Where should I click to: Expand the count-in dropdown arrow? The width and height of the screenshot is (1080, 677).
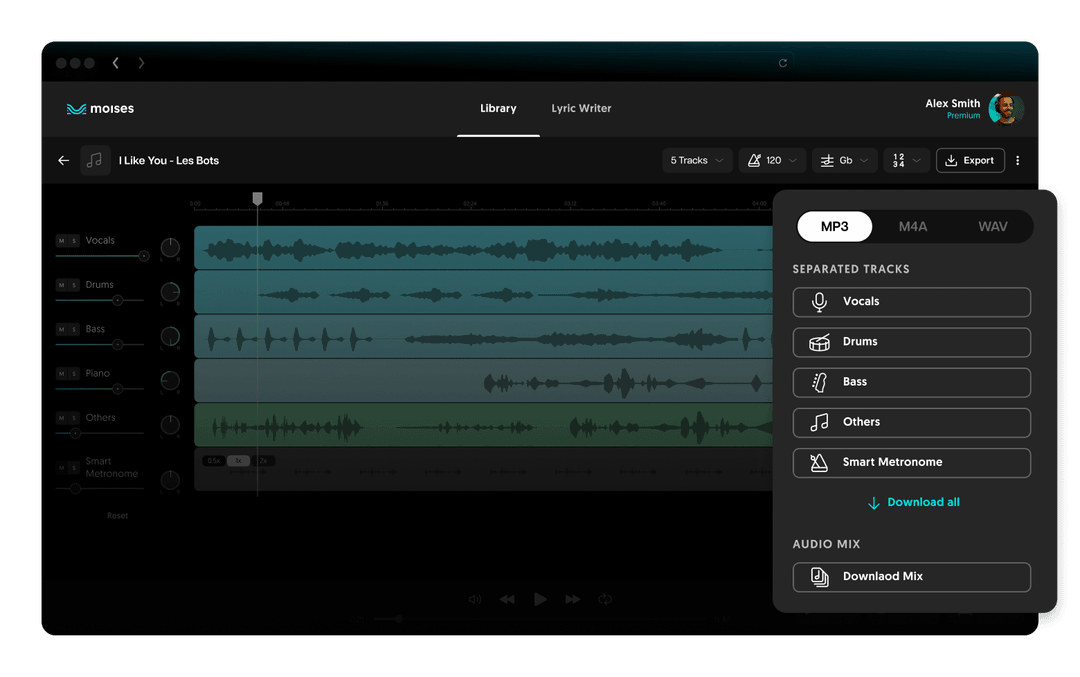pos(917,160)
